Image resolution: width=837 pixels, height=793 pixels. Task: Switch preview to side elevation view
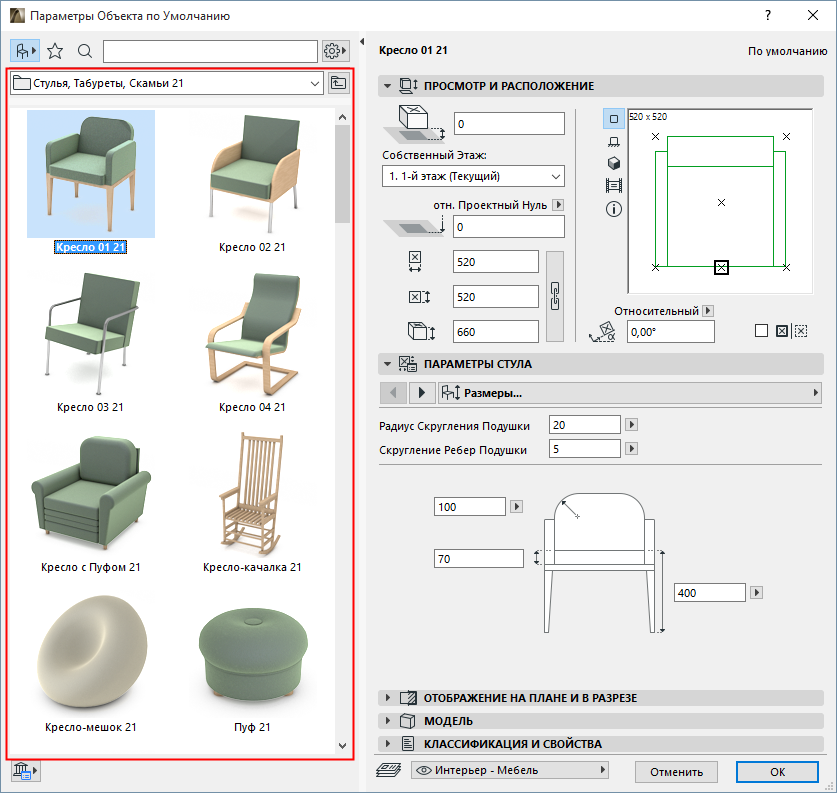[614, 141]
